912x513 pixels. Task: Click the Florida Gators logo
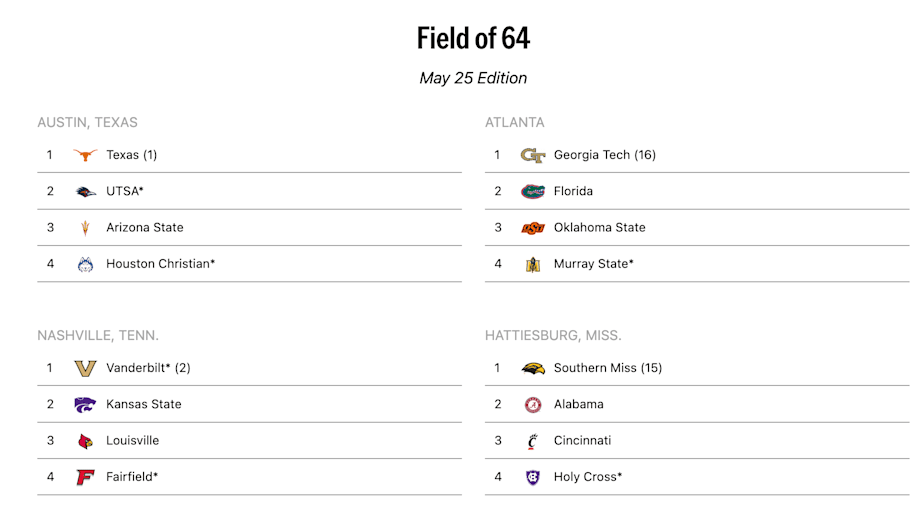point(533,191)
